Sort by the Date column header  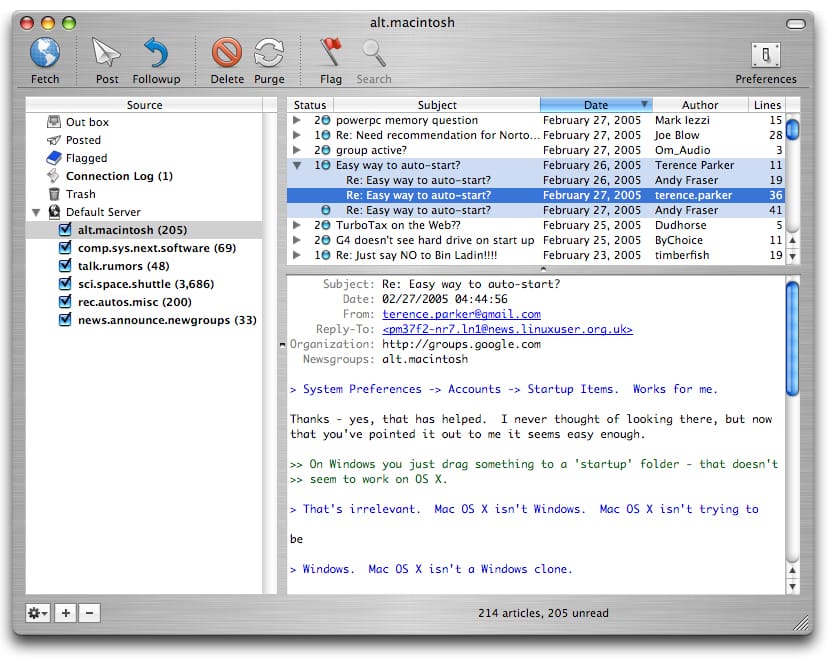596,105
